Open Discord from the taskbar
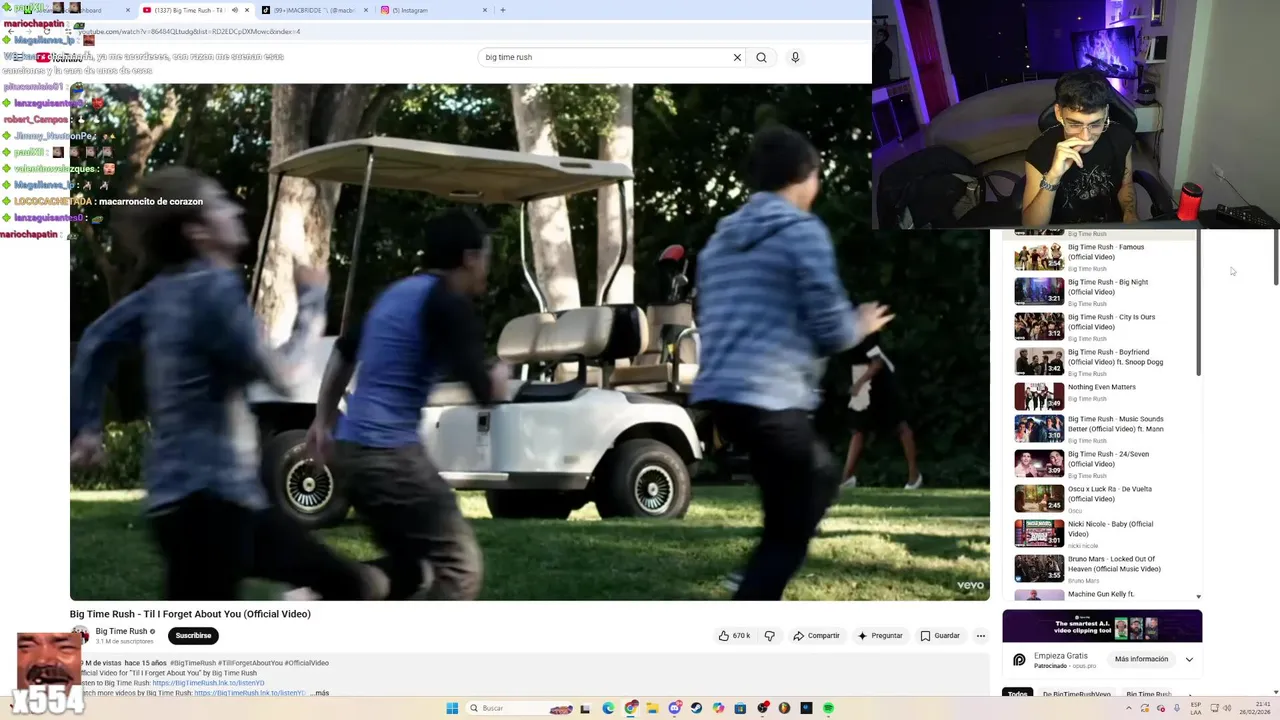The width and height of the screenshot is (1280, 720). (674, 708)
